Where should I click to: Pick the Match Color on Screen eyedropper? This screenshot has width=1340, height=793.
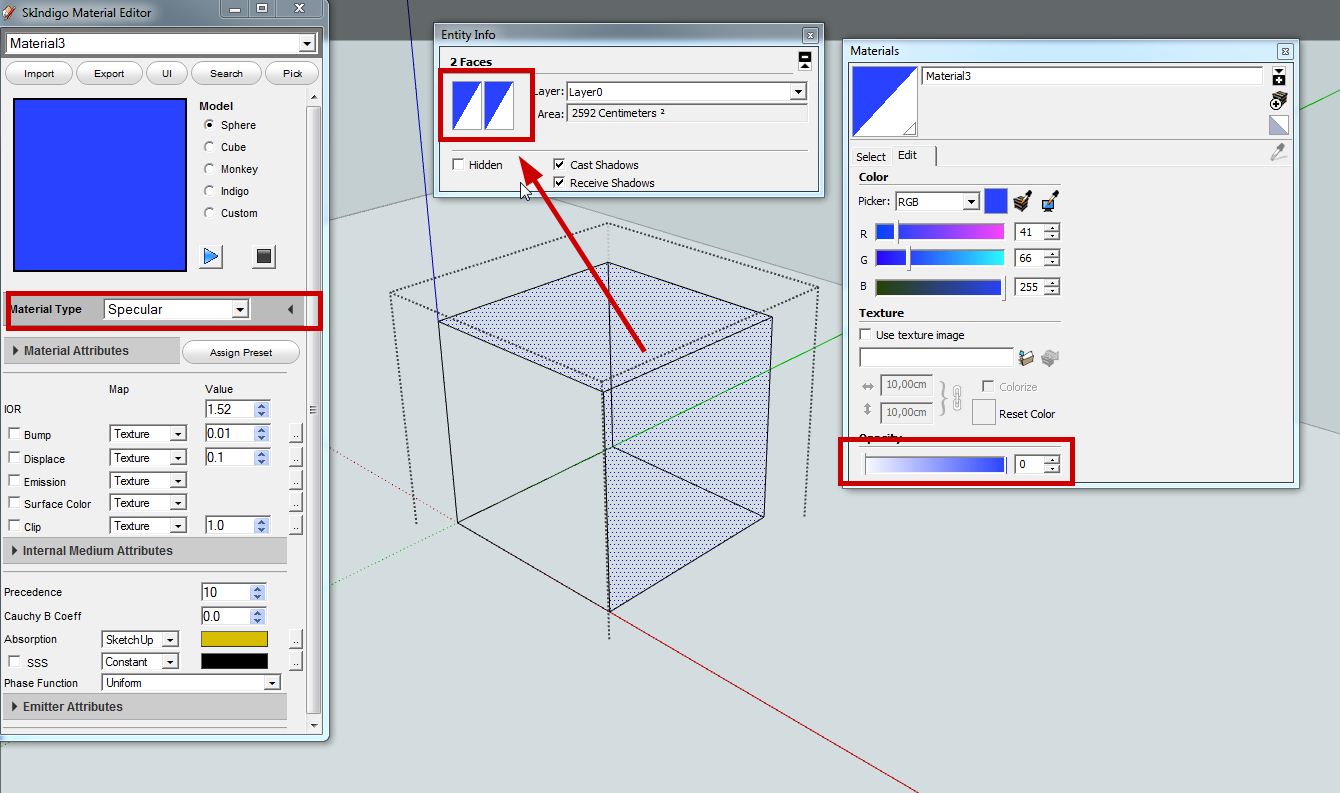pos(1049,202)
